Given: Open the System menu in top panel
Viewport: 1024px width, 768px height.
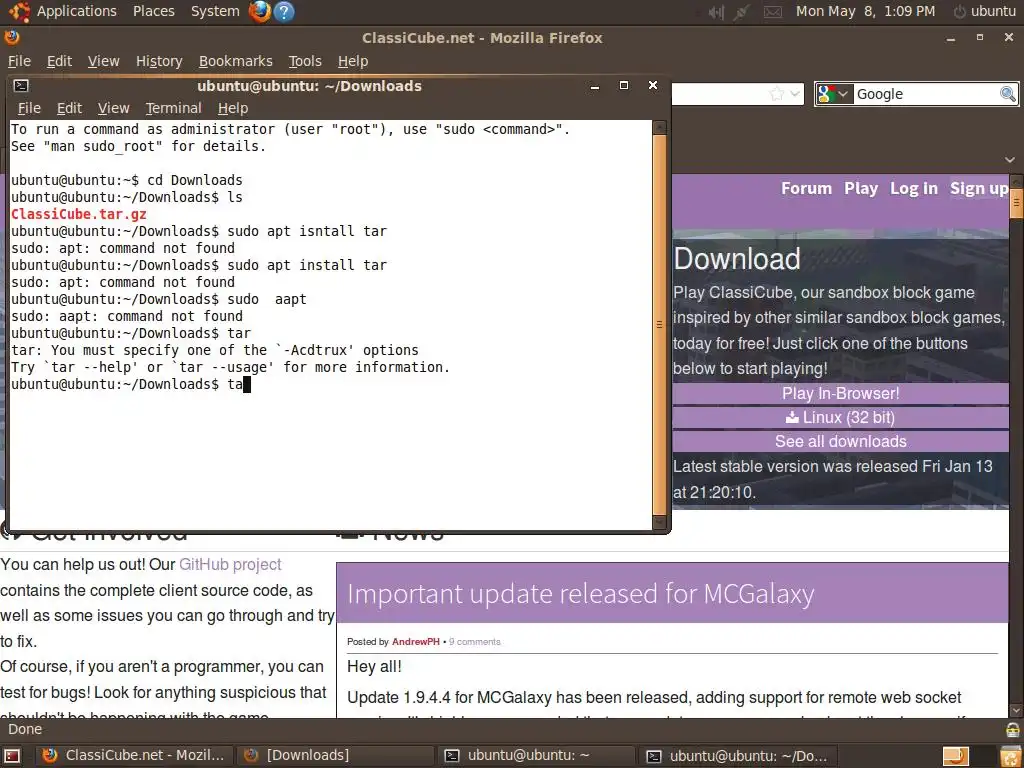Looking at the screenshot, I should click(x=215, y=12).
